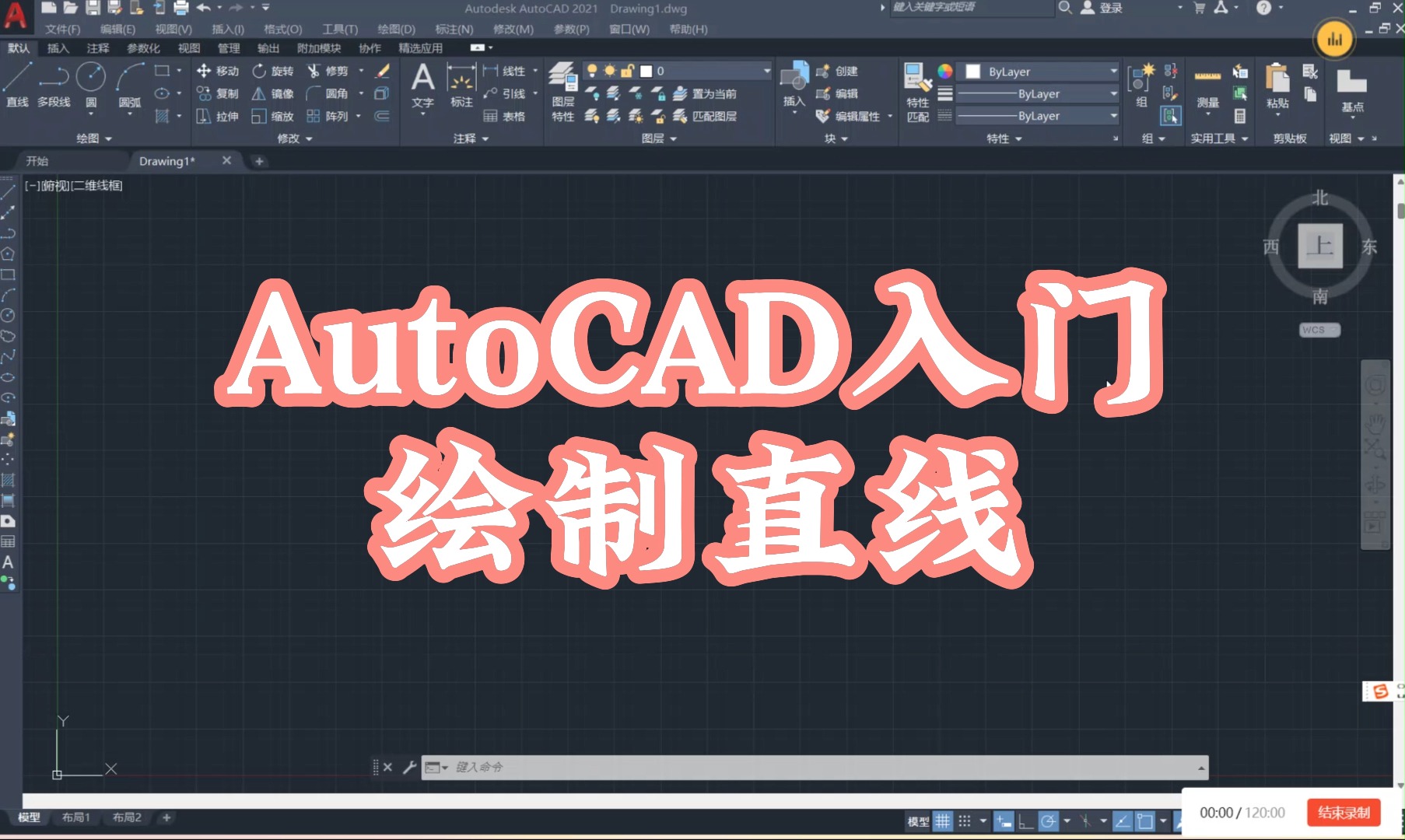Image resolution: width=1405 pixels, height=840 pixels.
Task: Open the 文件(F) menu
Action: 62,29
